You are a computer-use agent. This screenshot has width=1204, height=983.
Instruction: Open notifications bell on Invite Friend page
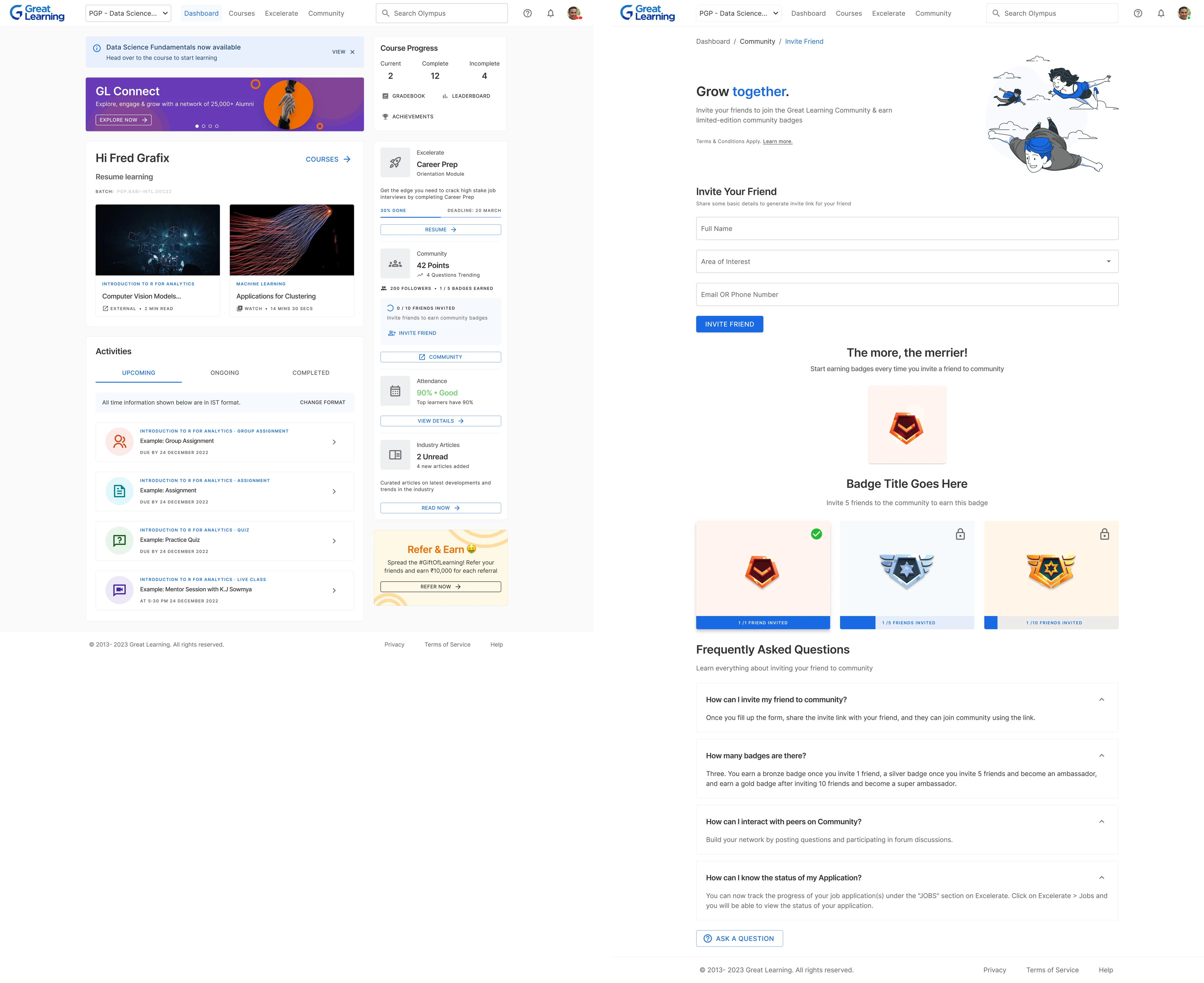[x=1160, y=13]
